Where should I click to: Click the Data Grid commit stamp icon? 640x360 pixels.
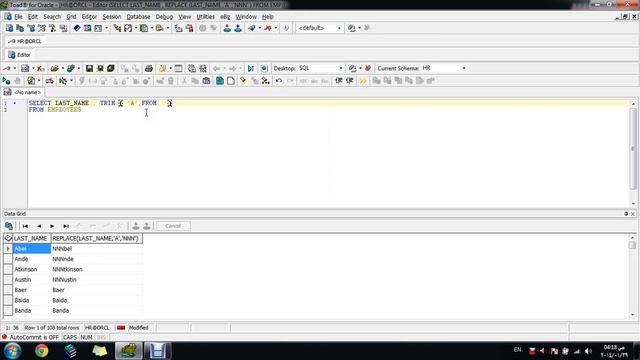coord(136,226)
